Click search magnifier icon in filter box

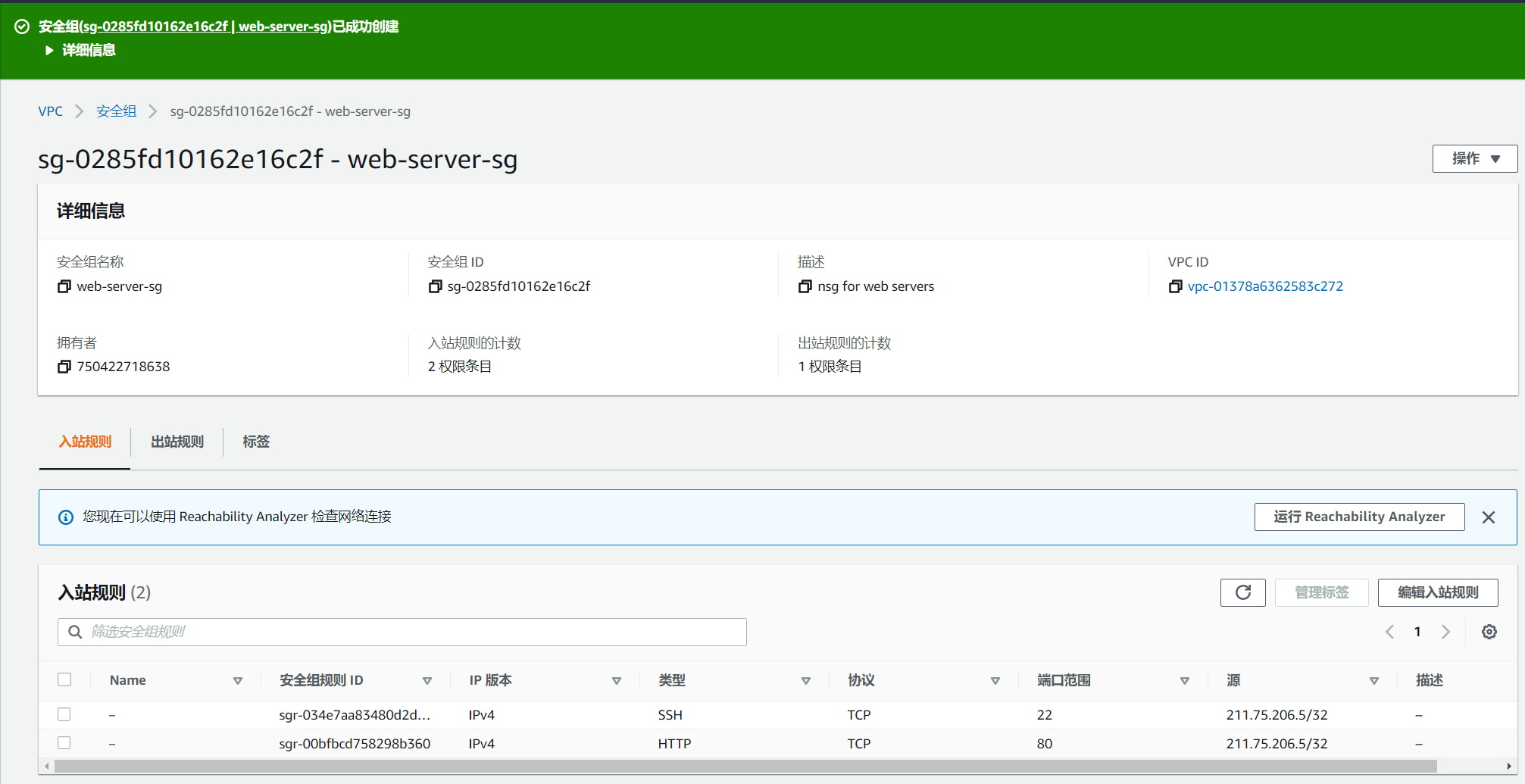click(x=75, y=632)
